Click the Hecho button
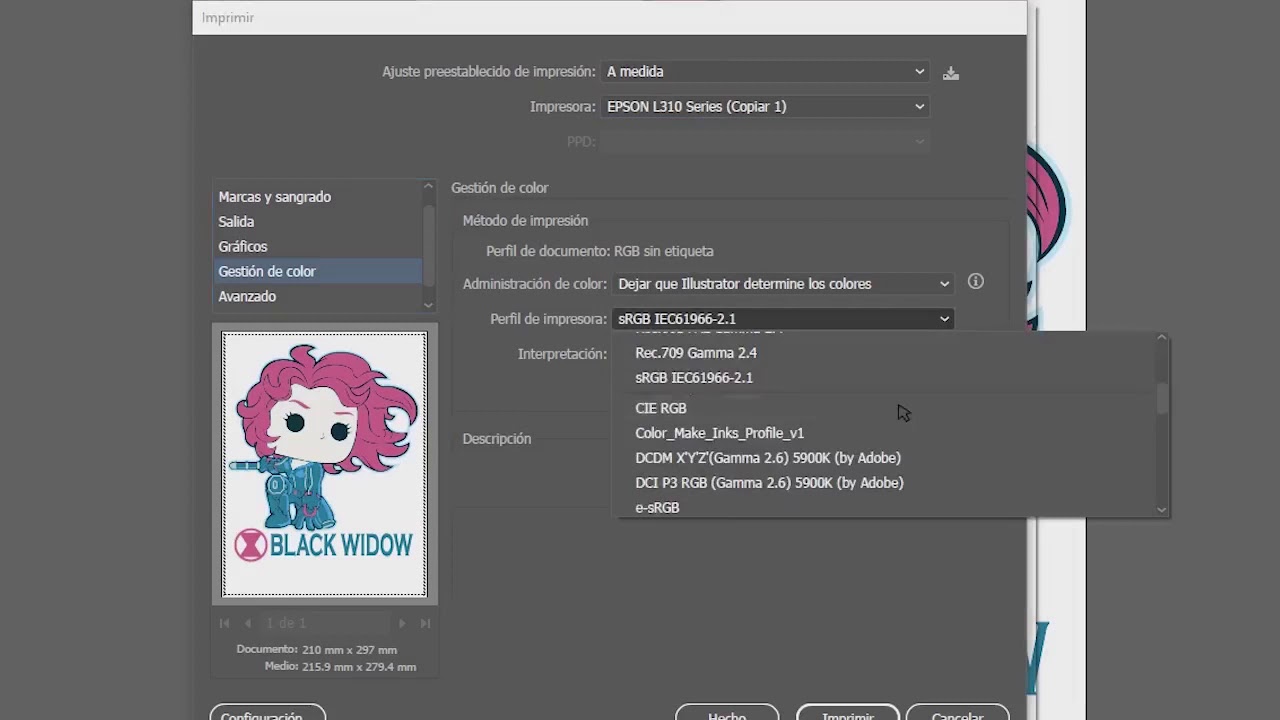 (x=727, y=714)
